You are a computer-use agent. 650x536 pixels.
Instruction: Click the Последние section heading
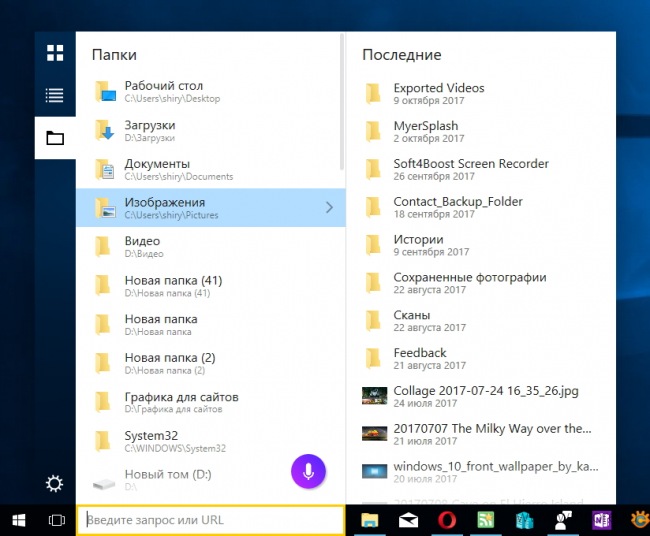coord(402,55)
